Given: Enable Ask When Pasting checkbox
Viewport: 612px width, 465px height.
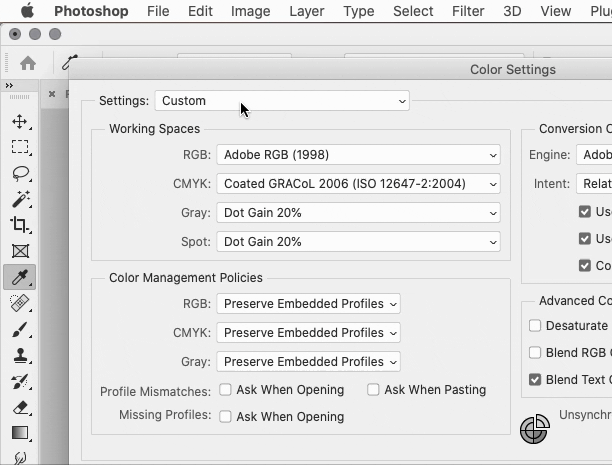Looking at the screenshot, I should click(374, 390).
